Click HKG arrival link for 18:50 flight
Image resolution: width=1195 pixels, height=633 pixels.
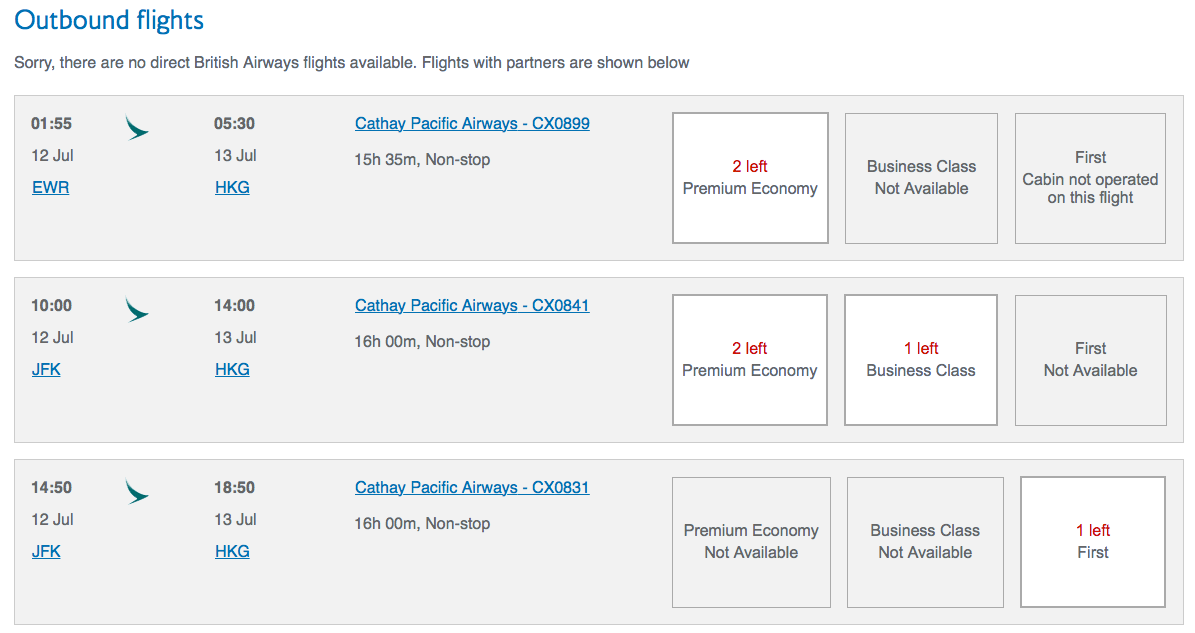[x=232, y=552]
